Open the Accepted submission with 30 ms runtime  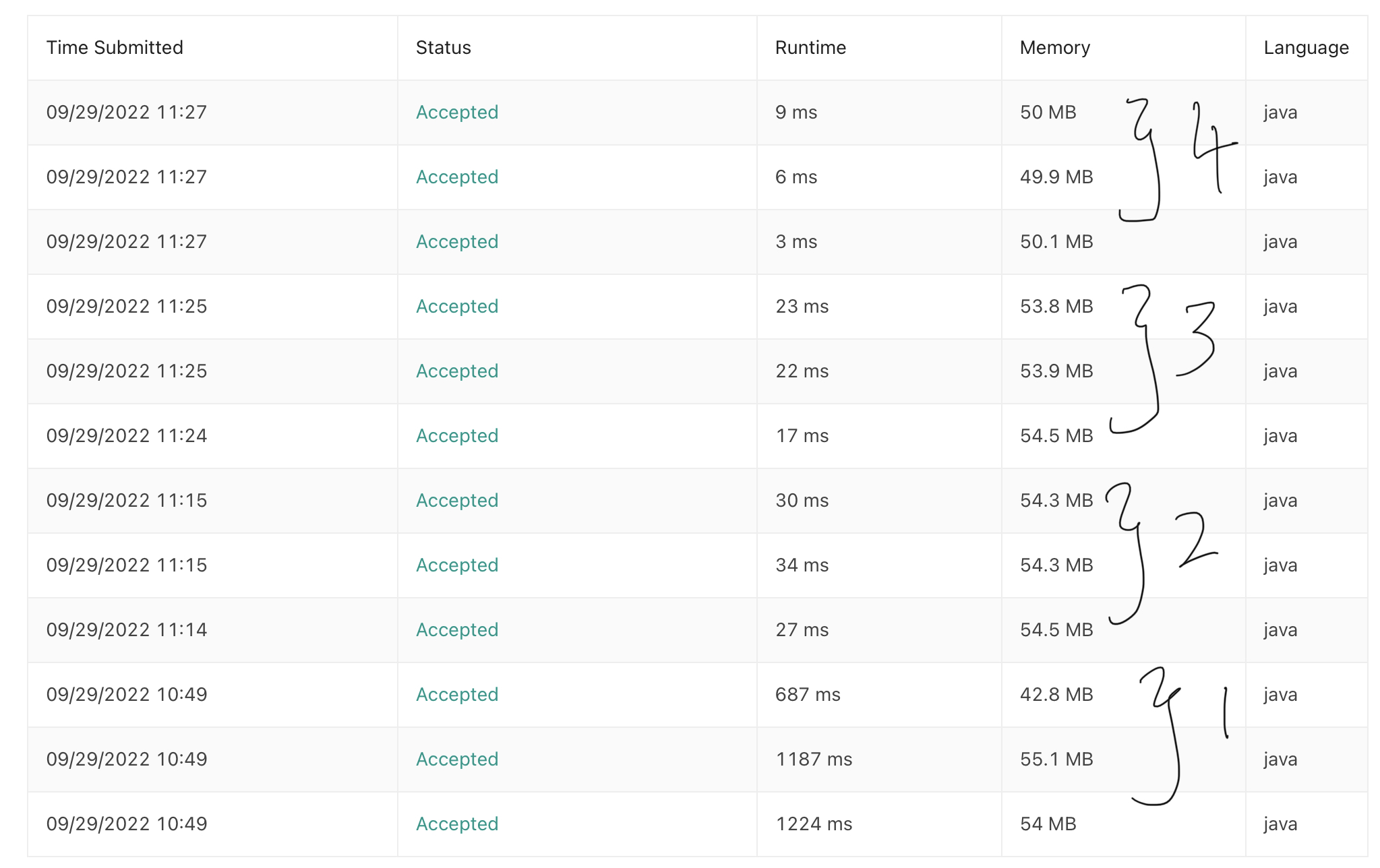click(457, 501)
